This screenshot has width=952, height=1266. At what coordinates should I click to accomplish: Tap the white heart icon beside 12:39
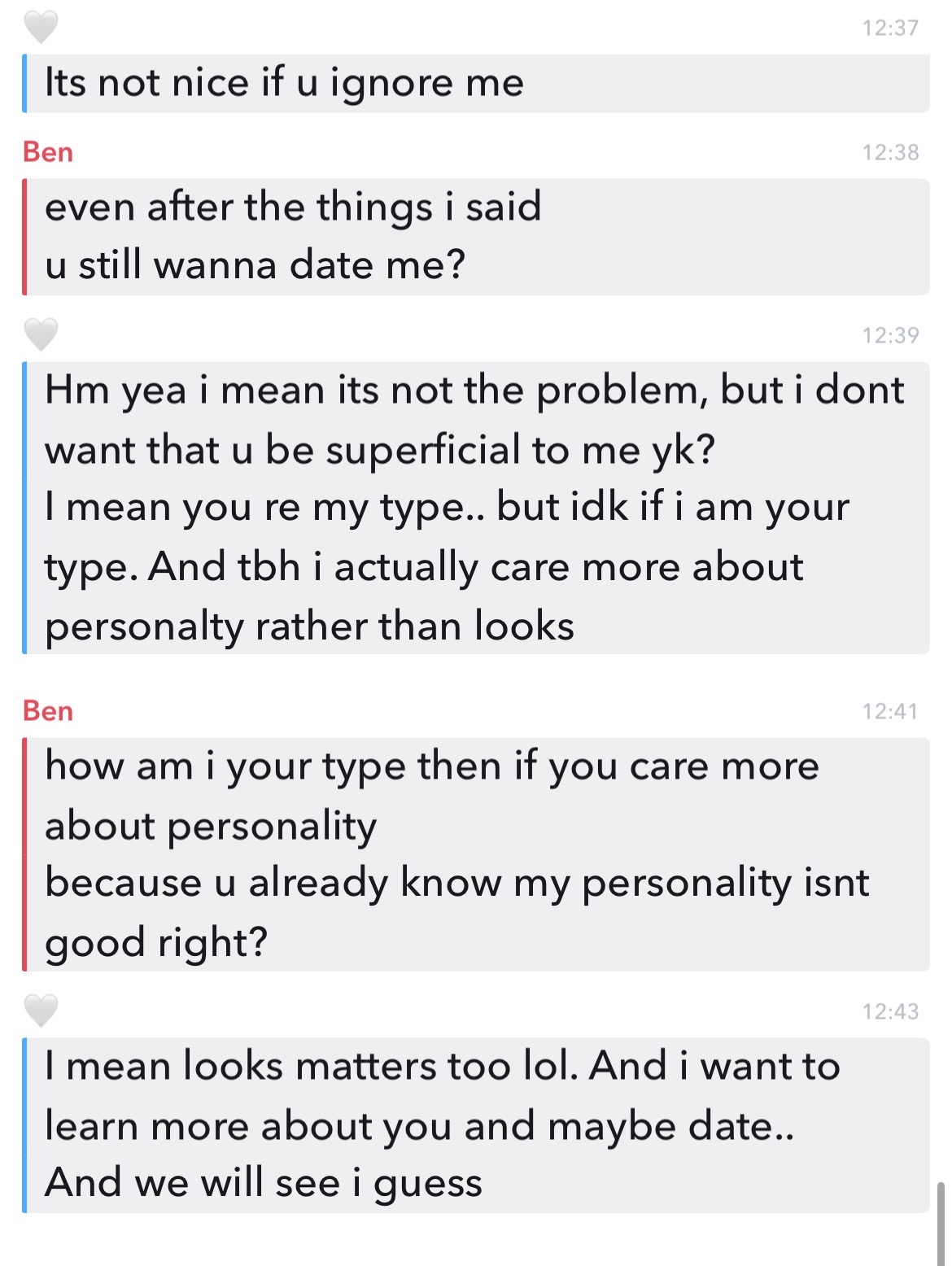(41, 334)
